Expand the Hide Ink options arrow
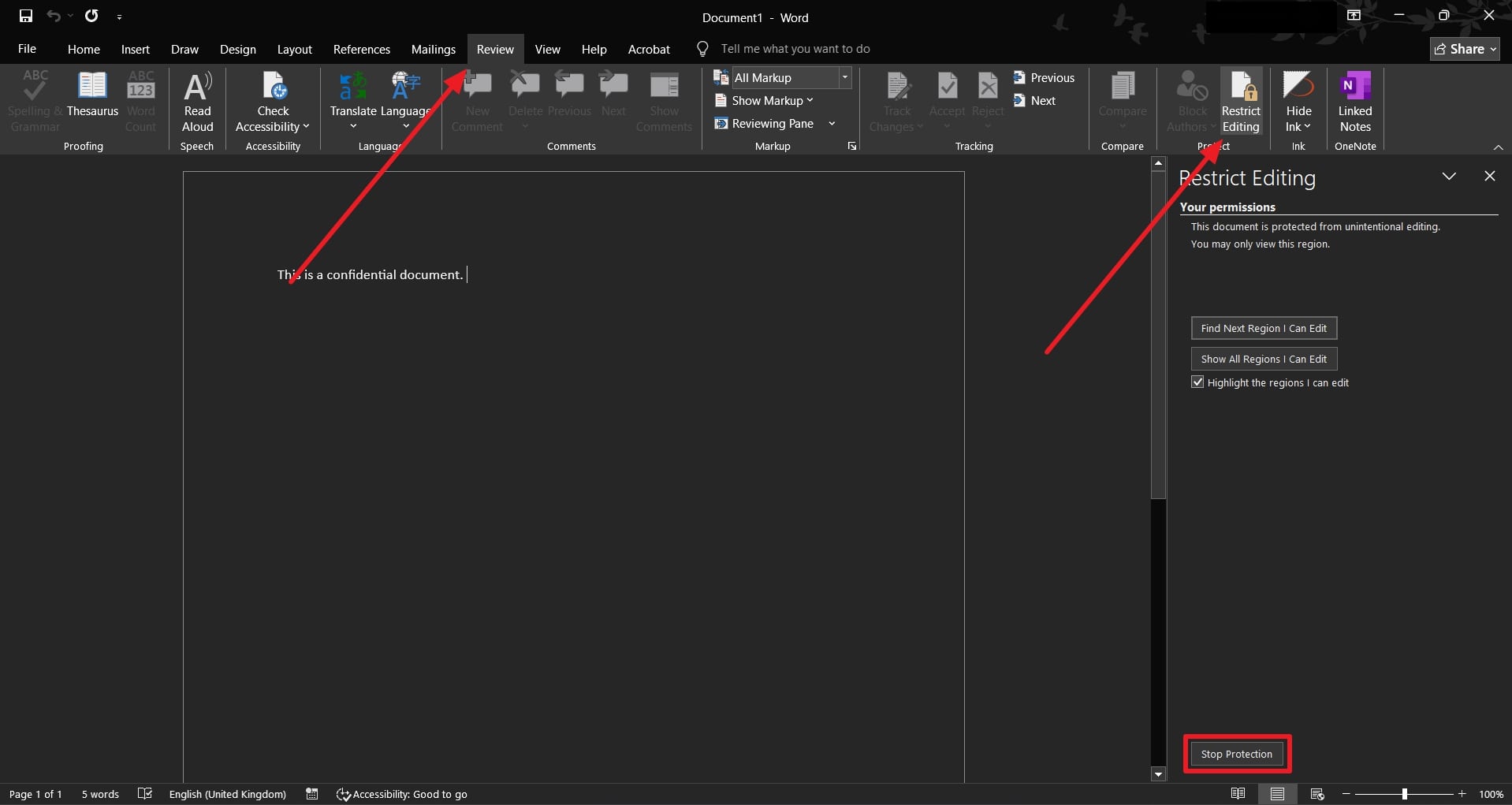Image resolution: width=1512 pixels, height=805 pixels. [1307, 127]
